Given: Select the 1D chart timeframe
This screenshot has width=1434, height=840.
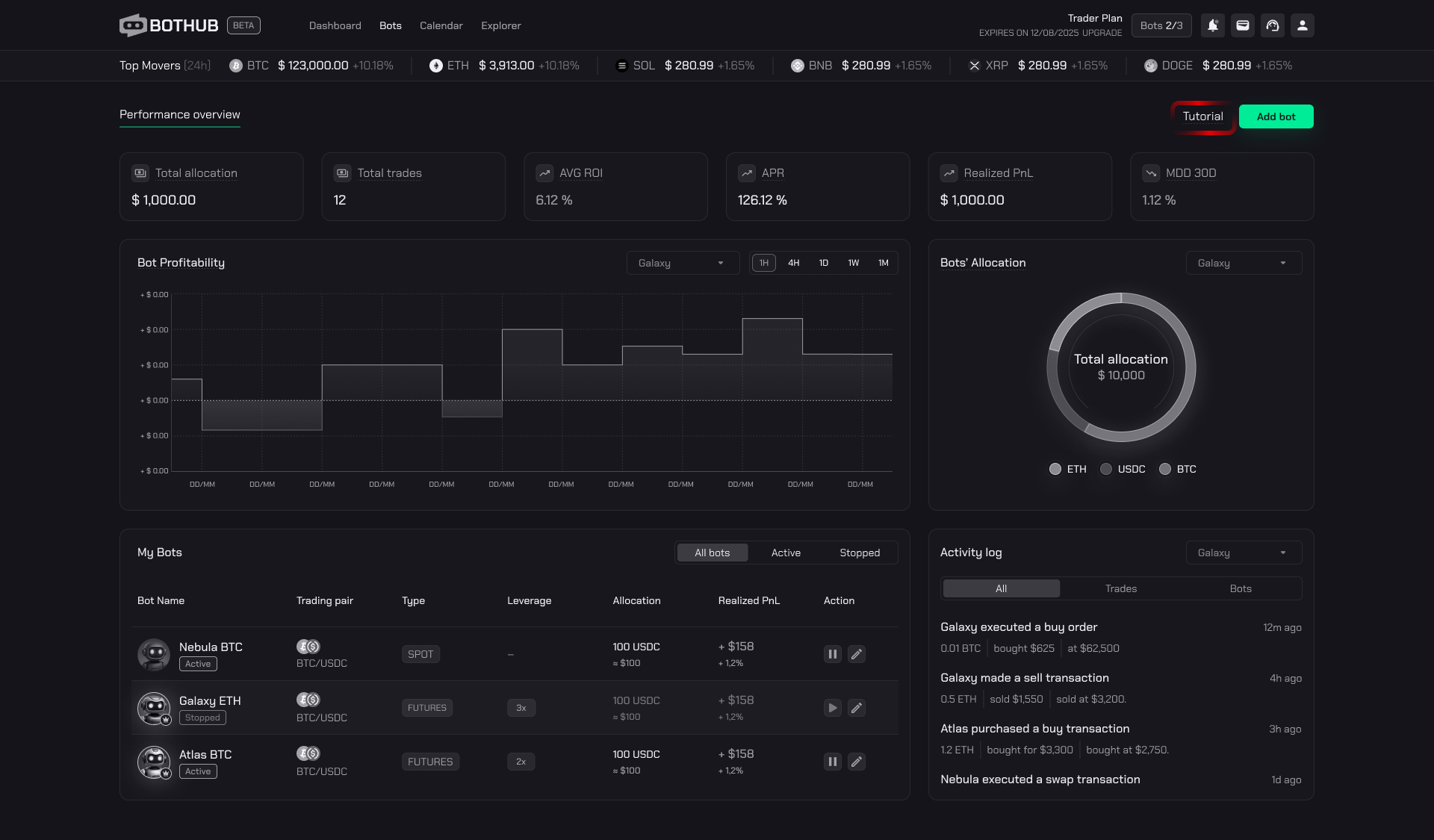Looking at the screenshot, I should (823, 263).
